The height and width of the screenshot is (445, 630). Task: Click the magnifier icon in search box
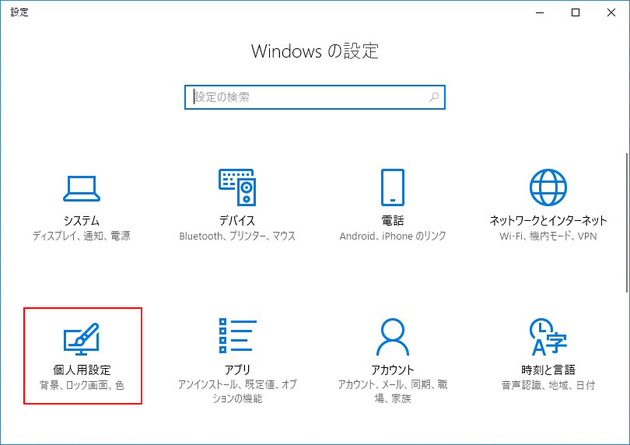click(434, 97)
